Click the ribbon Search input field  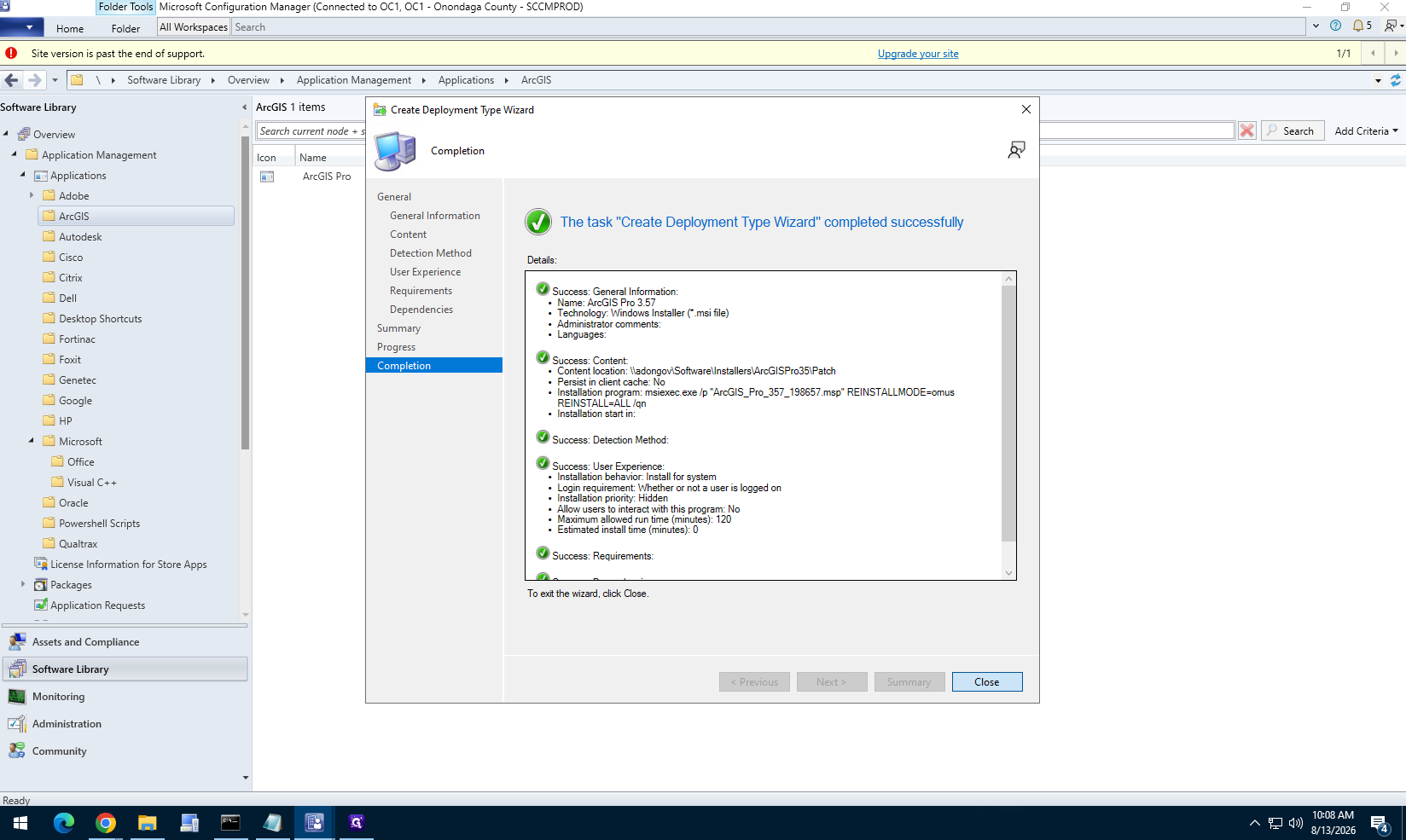point(768,27)
